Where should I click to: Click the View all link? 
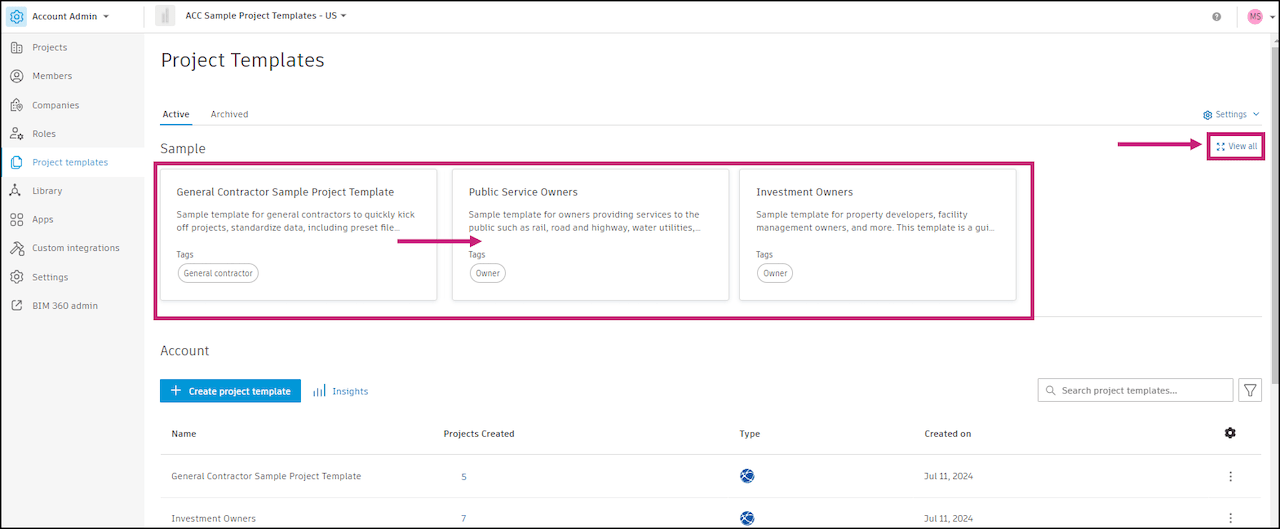[1236, 146]
